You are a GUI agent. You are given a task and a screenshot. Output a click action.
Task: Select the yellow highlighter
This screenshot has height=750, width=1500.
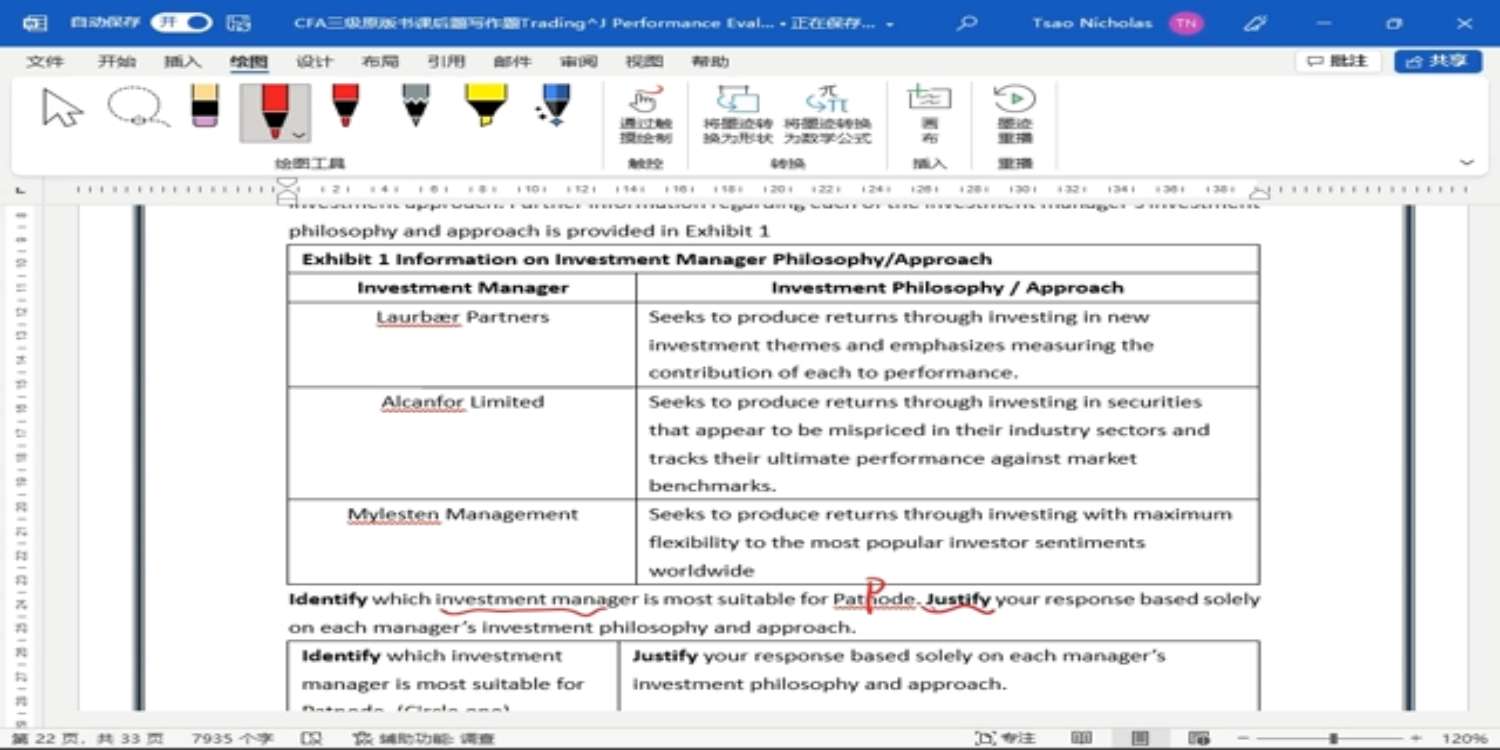[x=486, y=107]
